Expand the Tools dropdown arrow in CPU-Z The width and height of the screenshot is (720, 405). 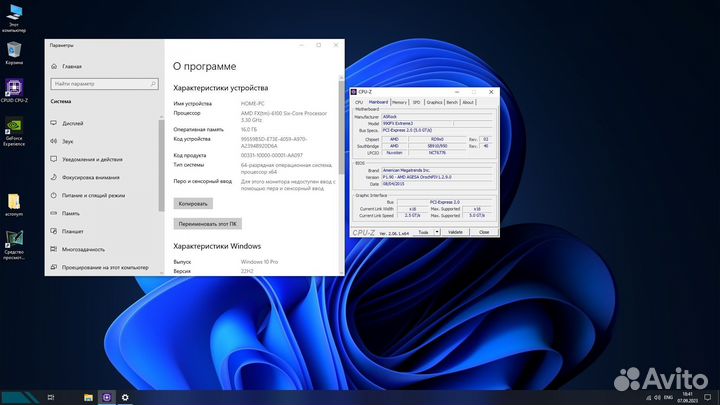click(437, 232)
